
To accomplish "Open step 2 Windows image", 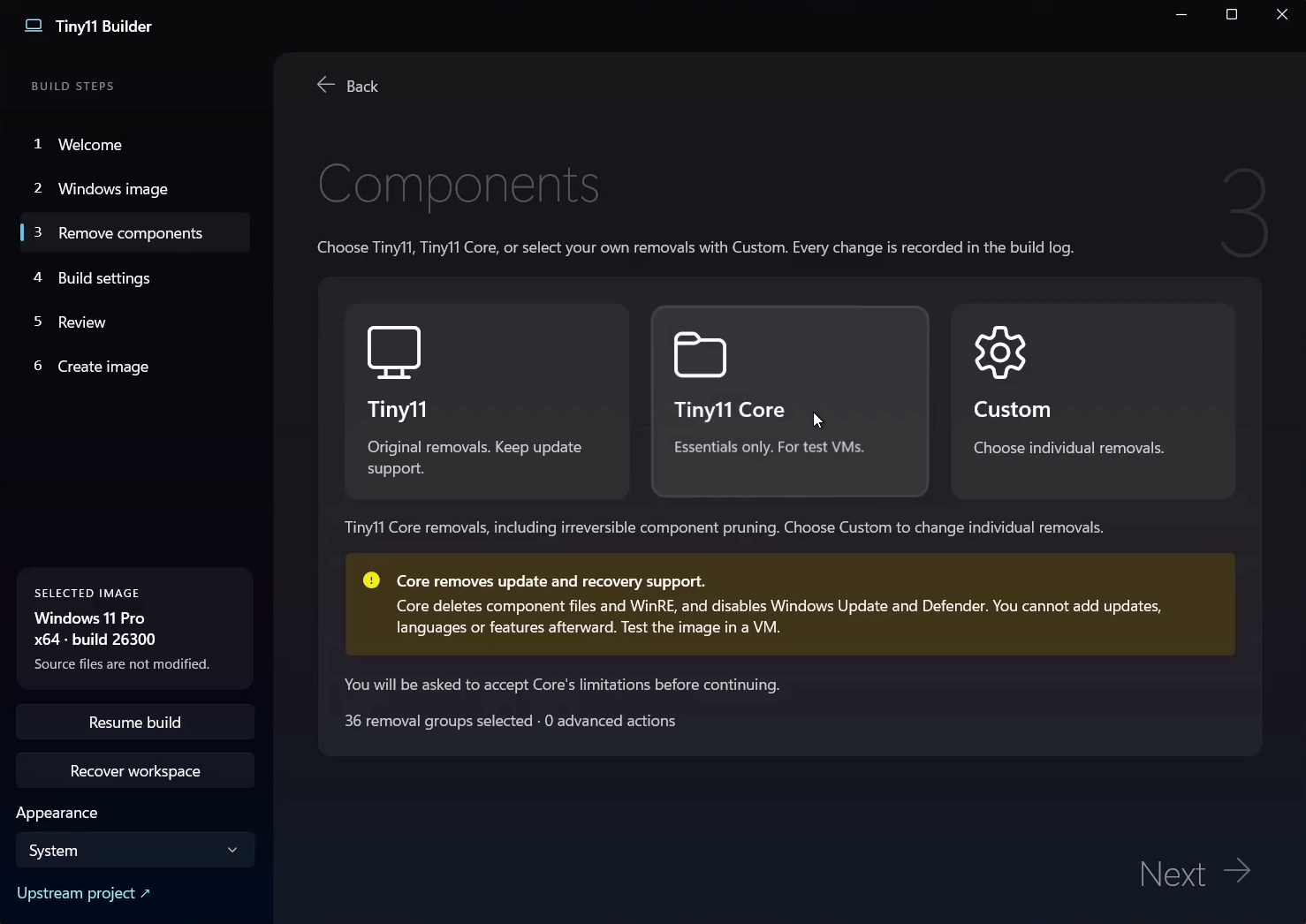I will 135,188.
